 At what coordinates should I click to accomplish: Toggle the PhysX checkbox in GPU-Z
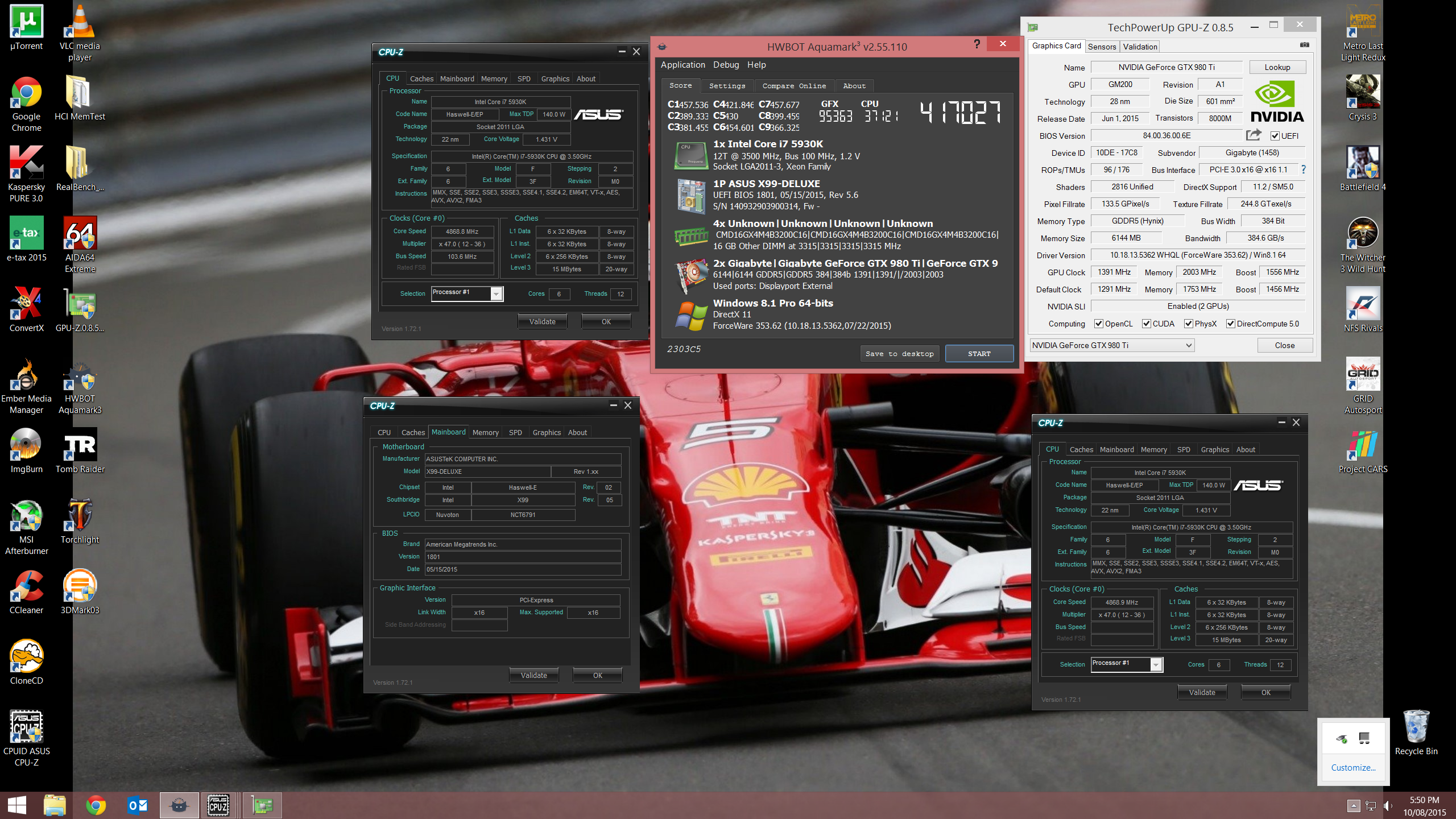tap(1189, 324)
